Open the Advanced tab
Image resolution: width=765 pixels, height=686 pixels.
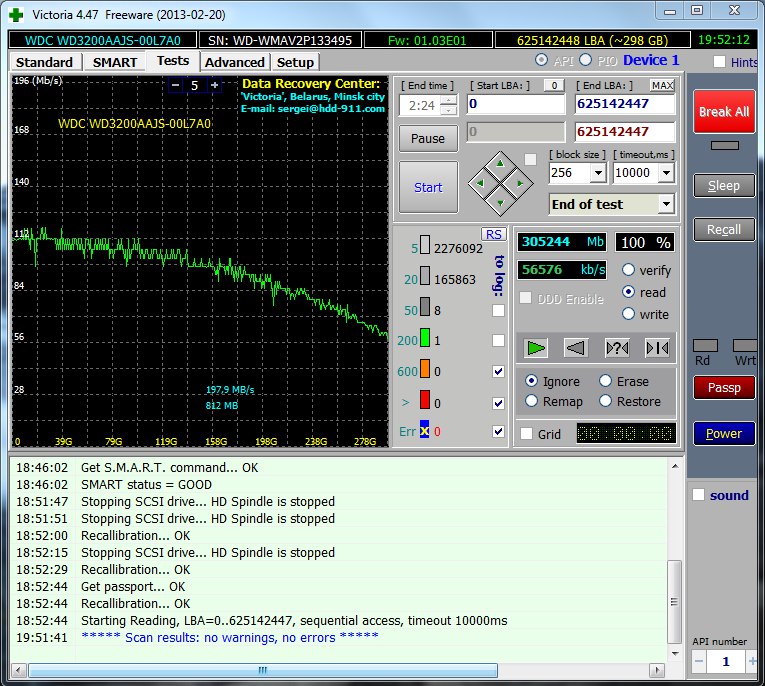tap(235, 62)
